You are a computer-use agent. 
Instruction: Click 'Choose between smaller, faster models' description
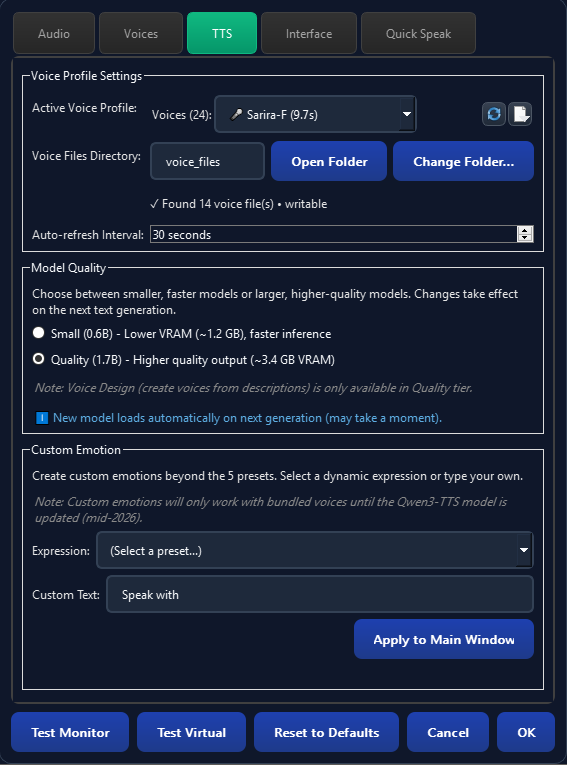tap(275, 302)
